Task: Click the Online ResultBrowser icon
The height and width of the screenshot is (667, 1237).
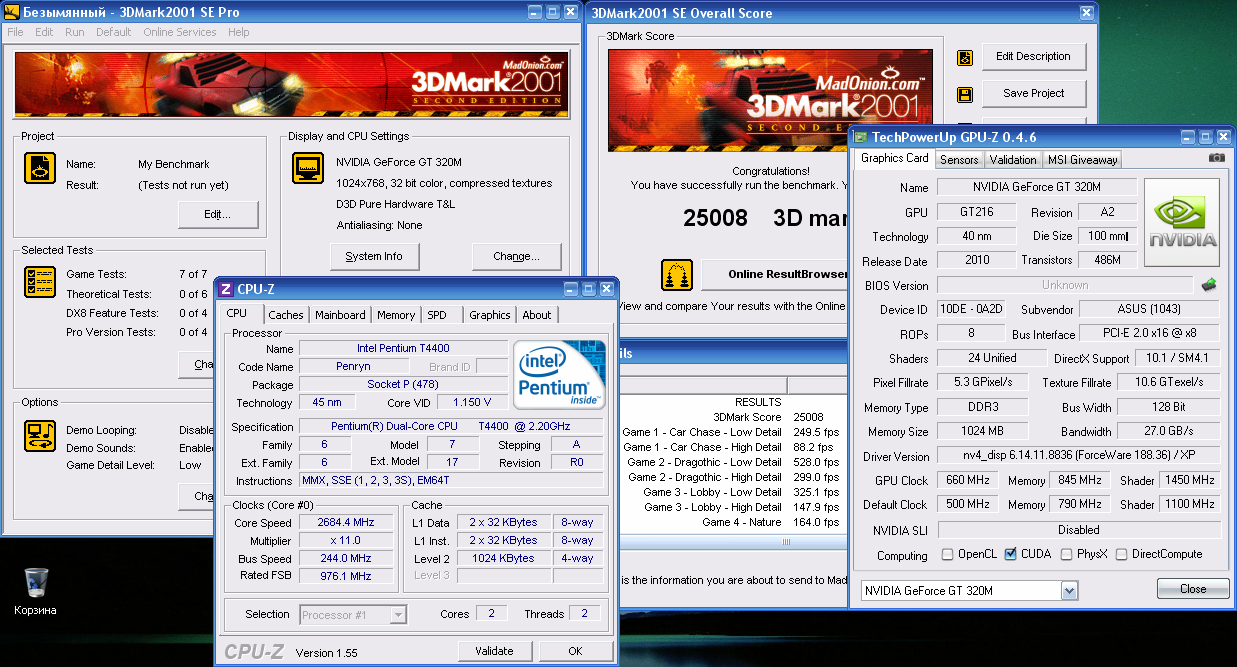Action: 677,274
